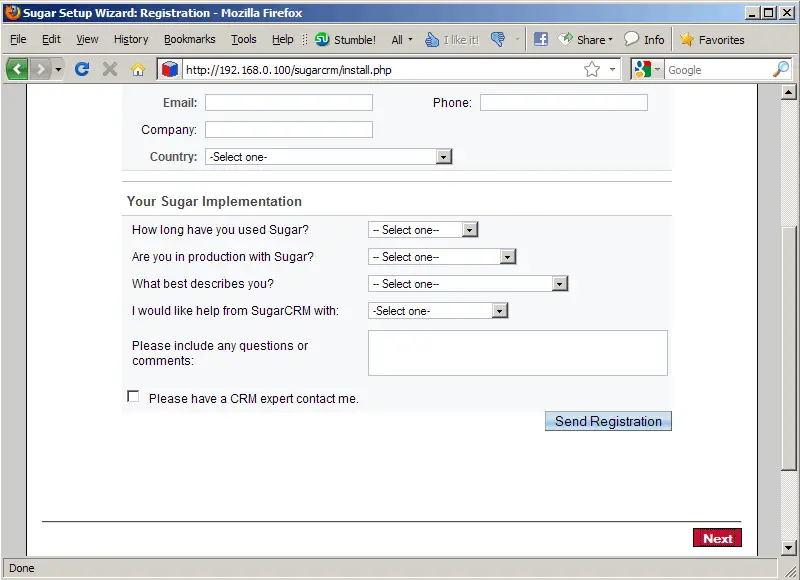Open the help from SugarCRM with dropdown
This screenshot has width=800, height=580.
coord(438,311)
